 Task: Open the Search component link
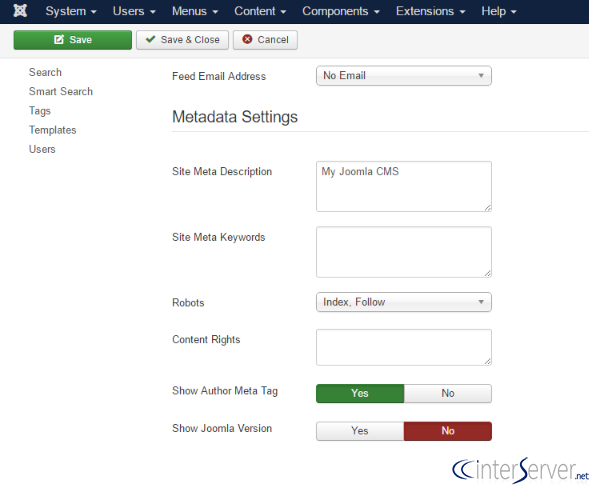(45, 72)
